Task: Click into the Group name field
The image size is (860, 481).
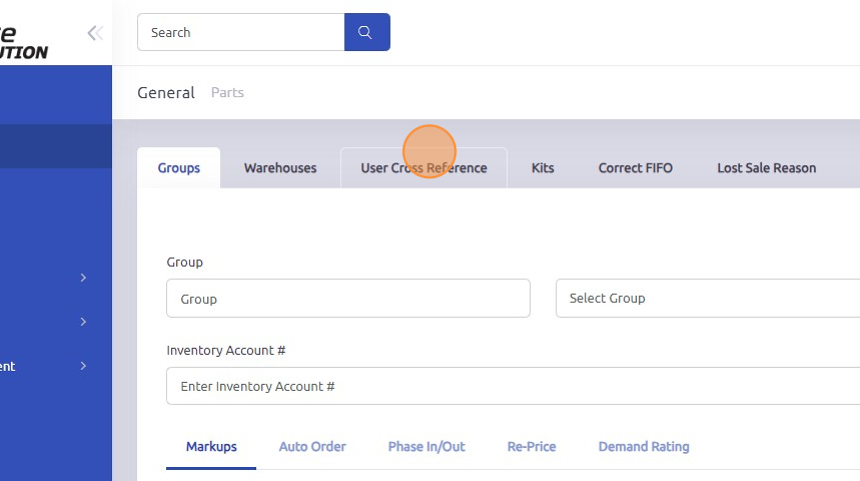Action: (348, 298)
